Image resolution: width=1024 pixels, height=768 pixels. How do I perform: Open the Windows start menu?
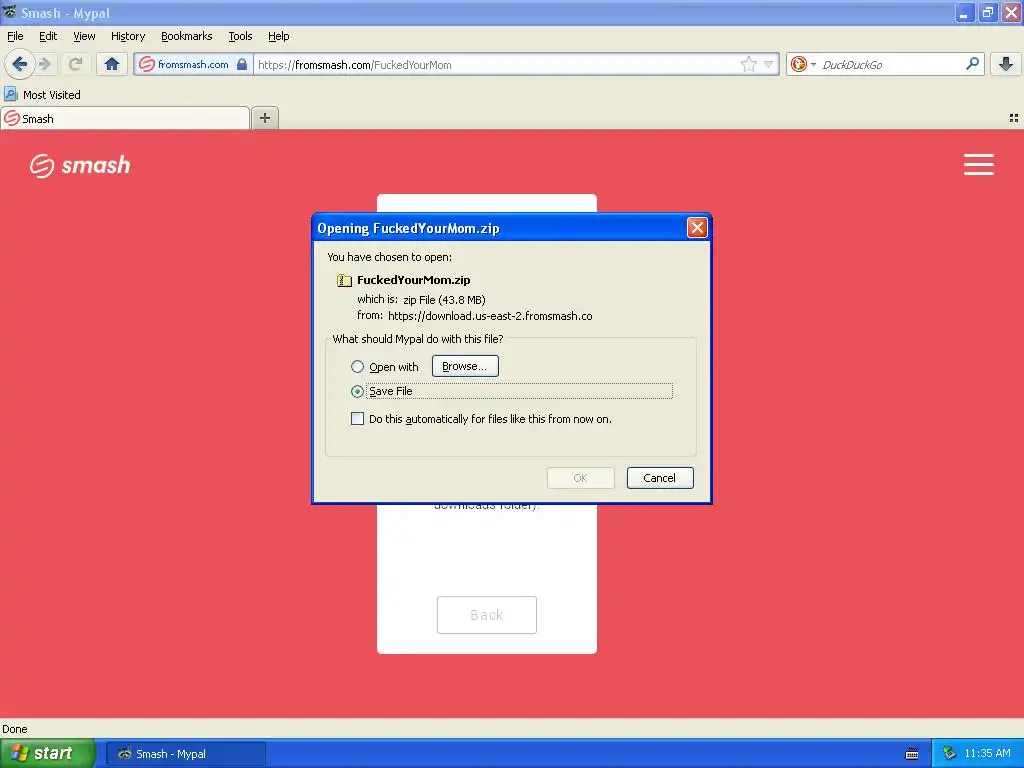click(48, 754)
